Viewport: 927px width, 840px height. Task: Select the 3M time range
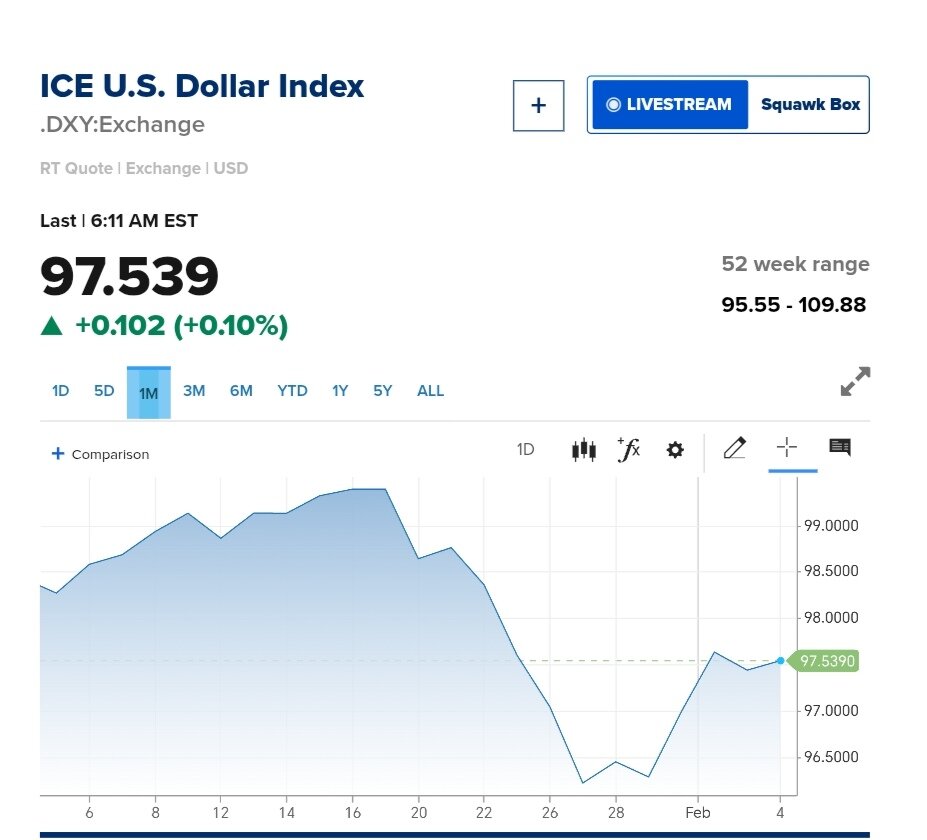point(194,391)
